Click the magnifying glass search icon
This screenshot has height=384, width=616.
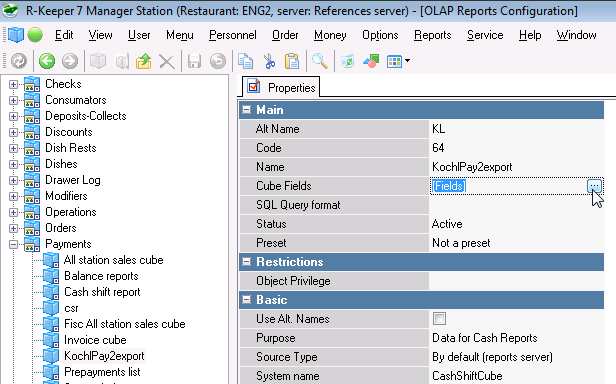[x=320, y=61]
